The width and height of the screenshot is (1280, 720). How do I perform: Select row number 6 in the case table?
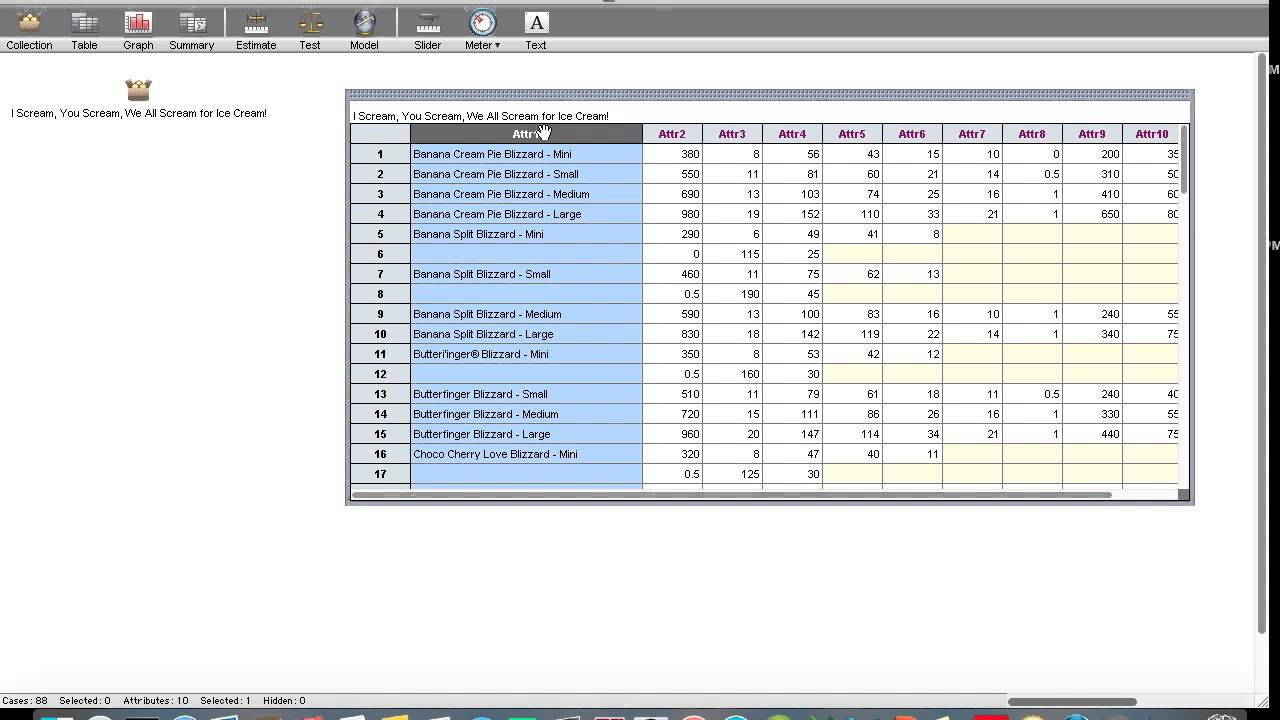(380, 254)
